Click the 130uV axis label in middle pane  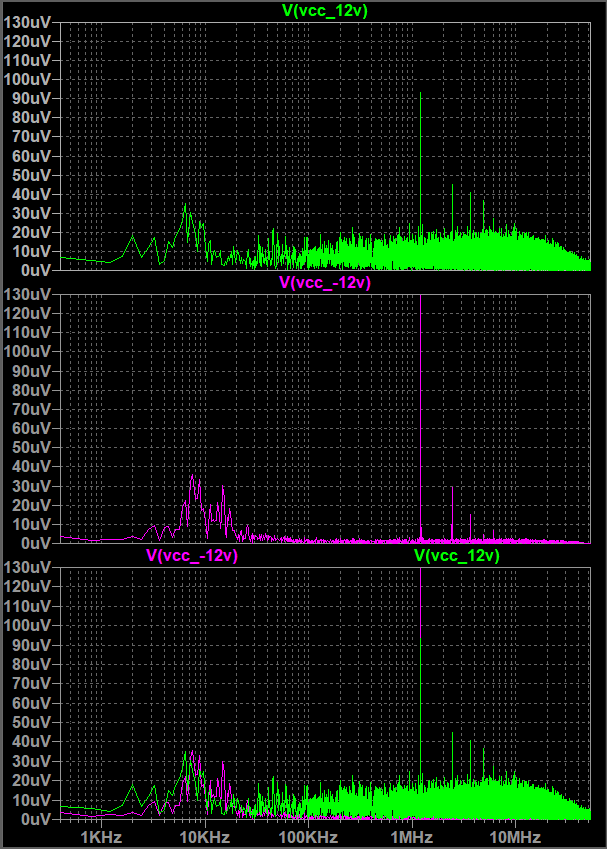[x=27, y=295]
